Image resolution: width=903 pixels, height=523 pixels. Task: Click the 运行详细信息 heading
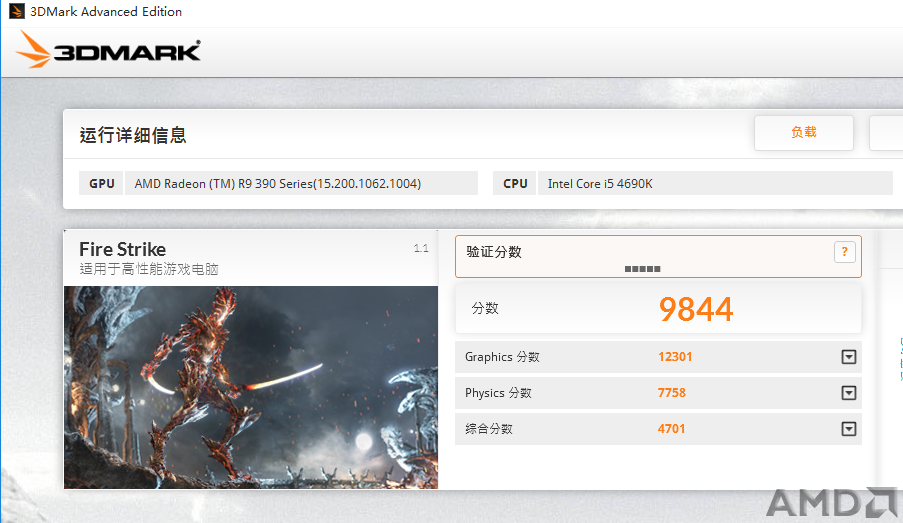(x=133, y=135)
